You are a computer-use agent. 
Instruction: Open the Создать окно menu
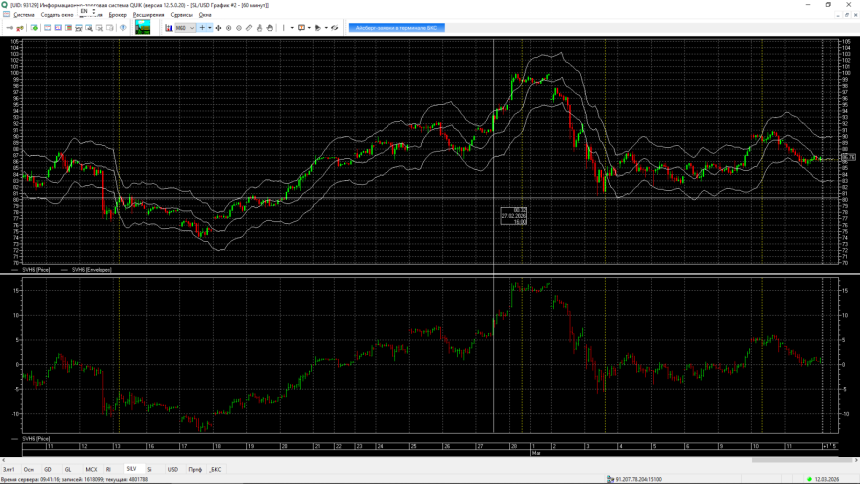pyautogui.click(x=57, y=15)
